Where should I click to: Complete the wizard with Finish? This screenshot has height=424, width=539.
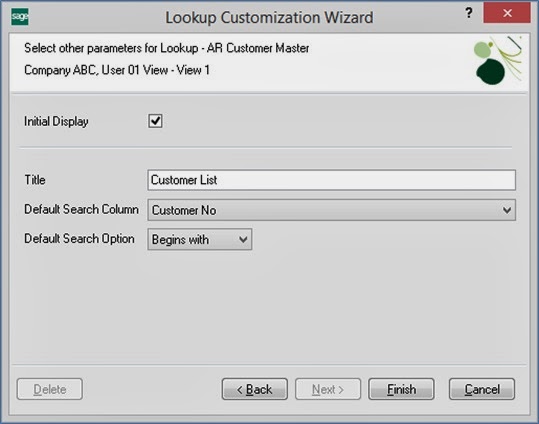[x=402, y=389]
